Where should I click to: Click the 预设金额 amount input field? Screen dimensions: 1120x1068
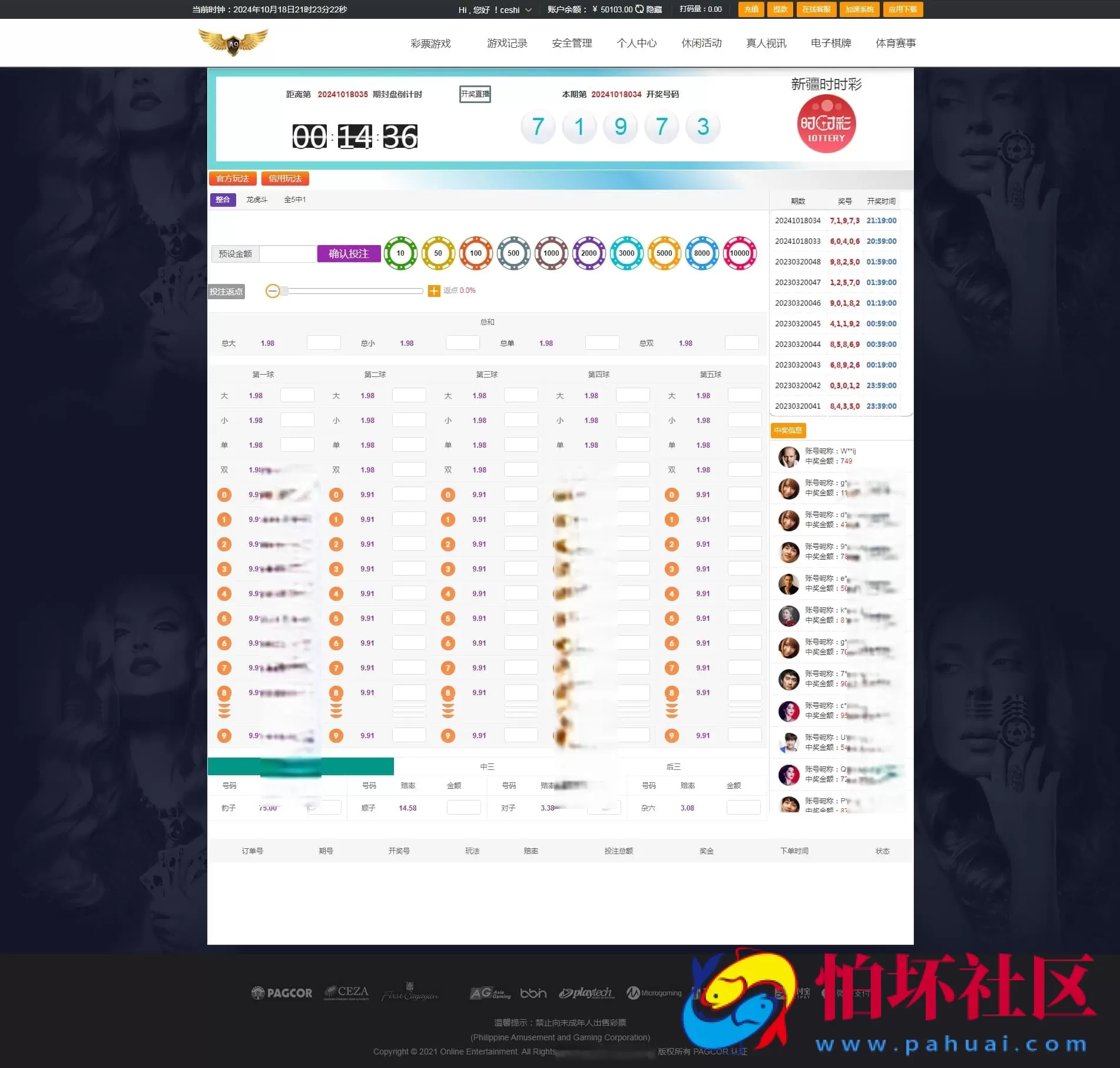tap(288, 253)
